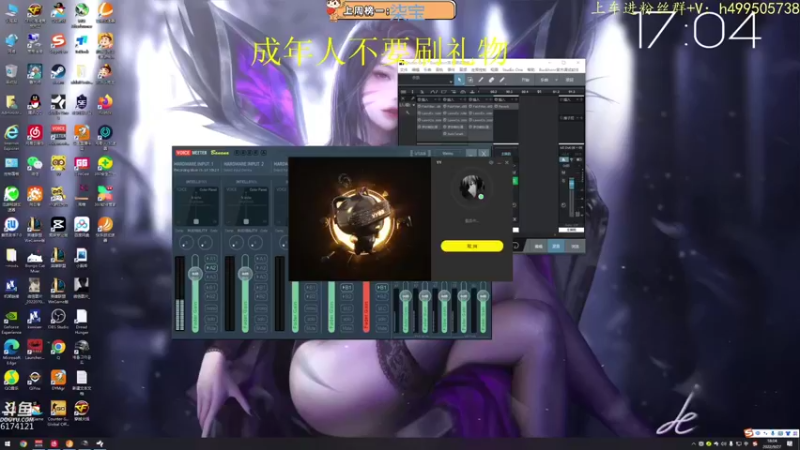Enable mono on Hardware Input 1

211,309
